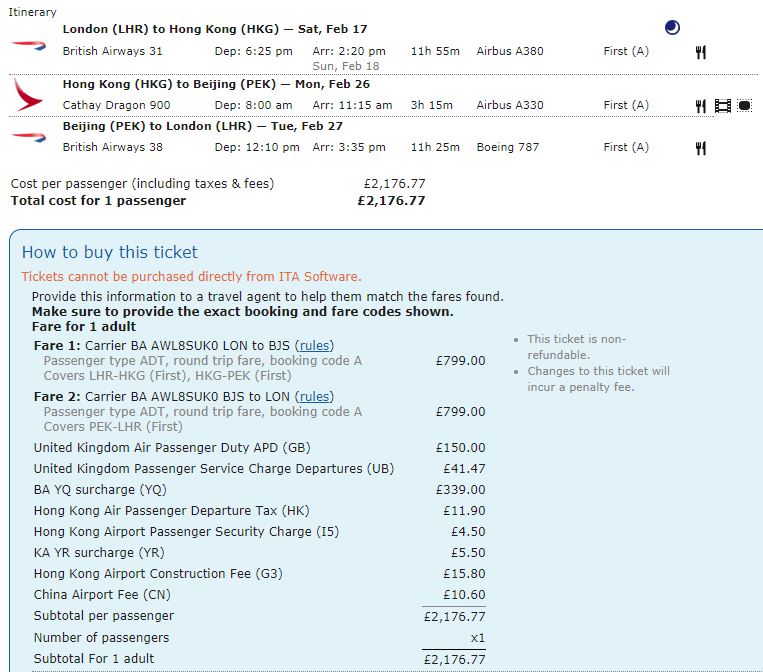The image size is (763, 672).
Task: Click the Cathay Dragon airline logo
Action: 29,95
